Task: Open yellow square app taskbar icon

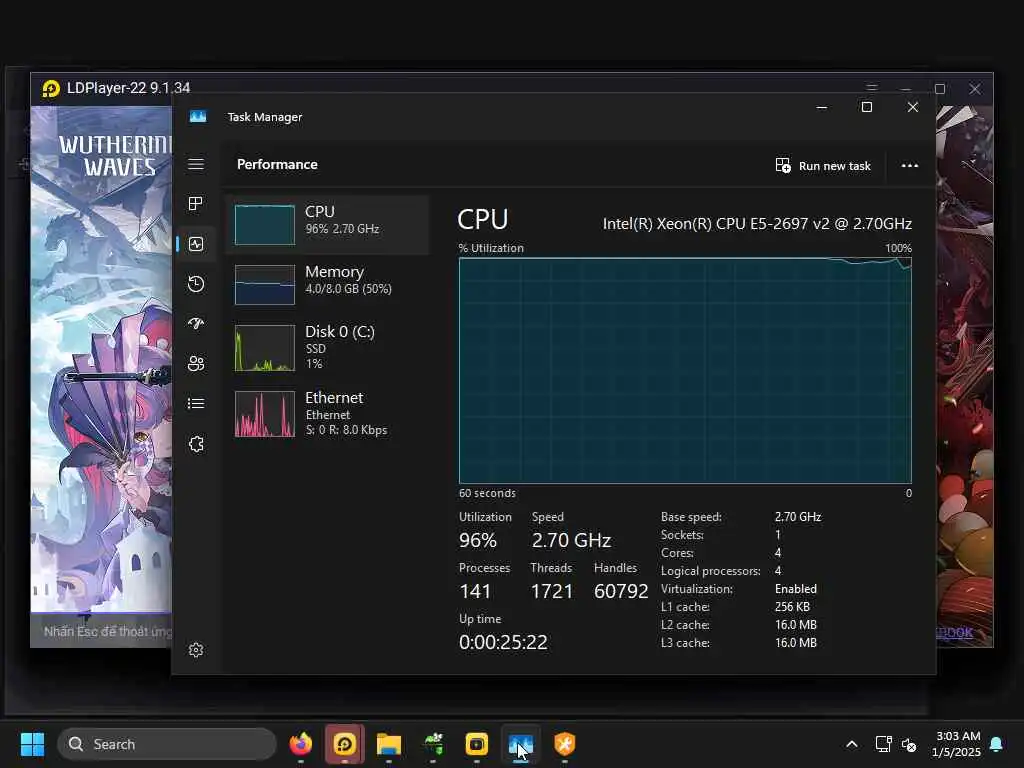Action: coord(477,744)
